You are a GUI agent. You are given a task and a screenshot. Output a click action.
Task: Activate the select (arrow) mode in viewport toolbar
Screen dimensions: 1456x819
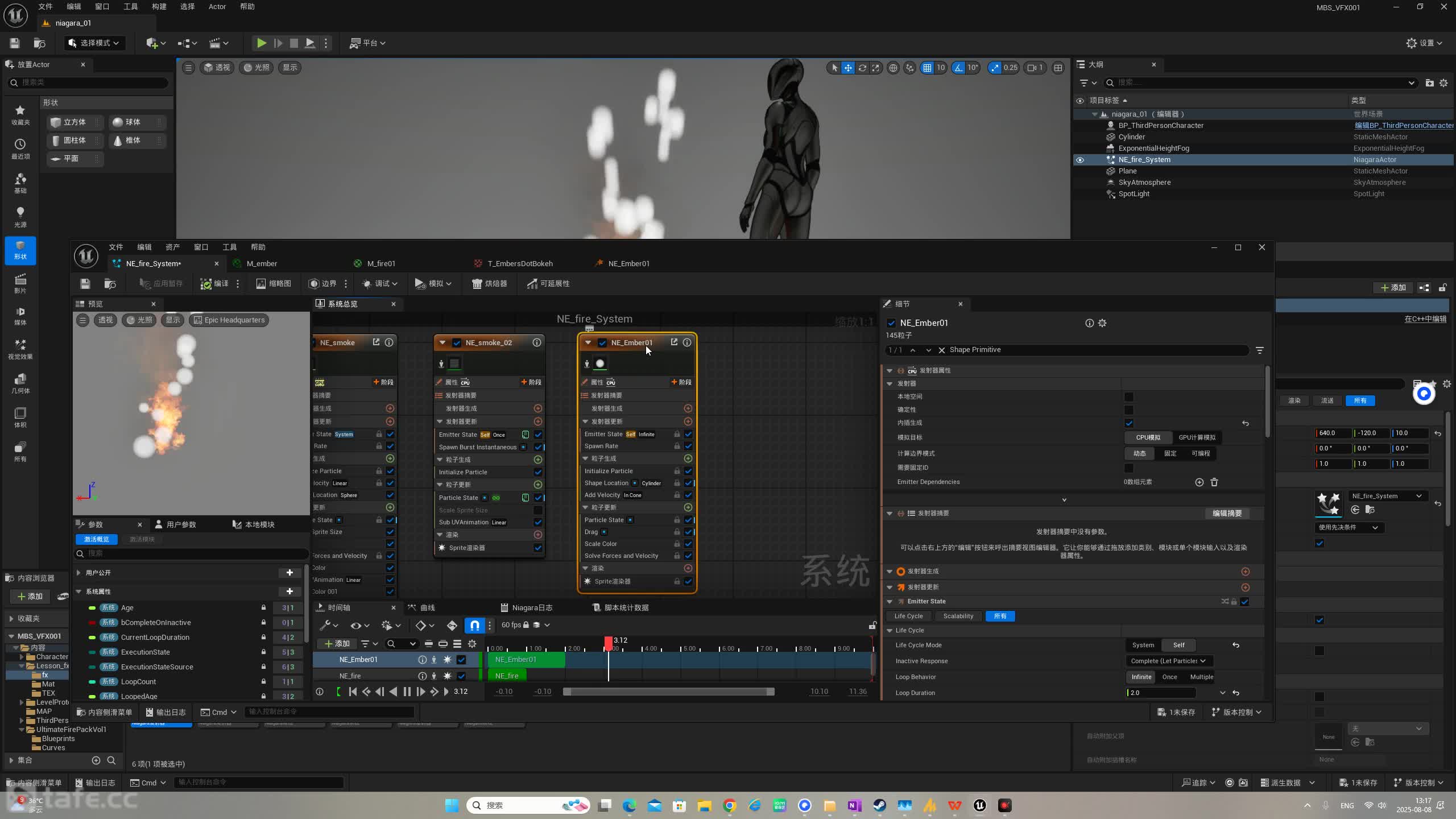pos(834,68)
